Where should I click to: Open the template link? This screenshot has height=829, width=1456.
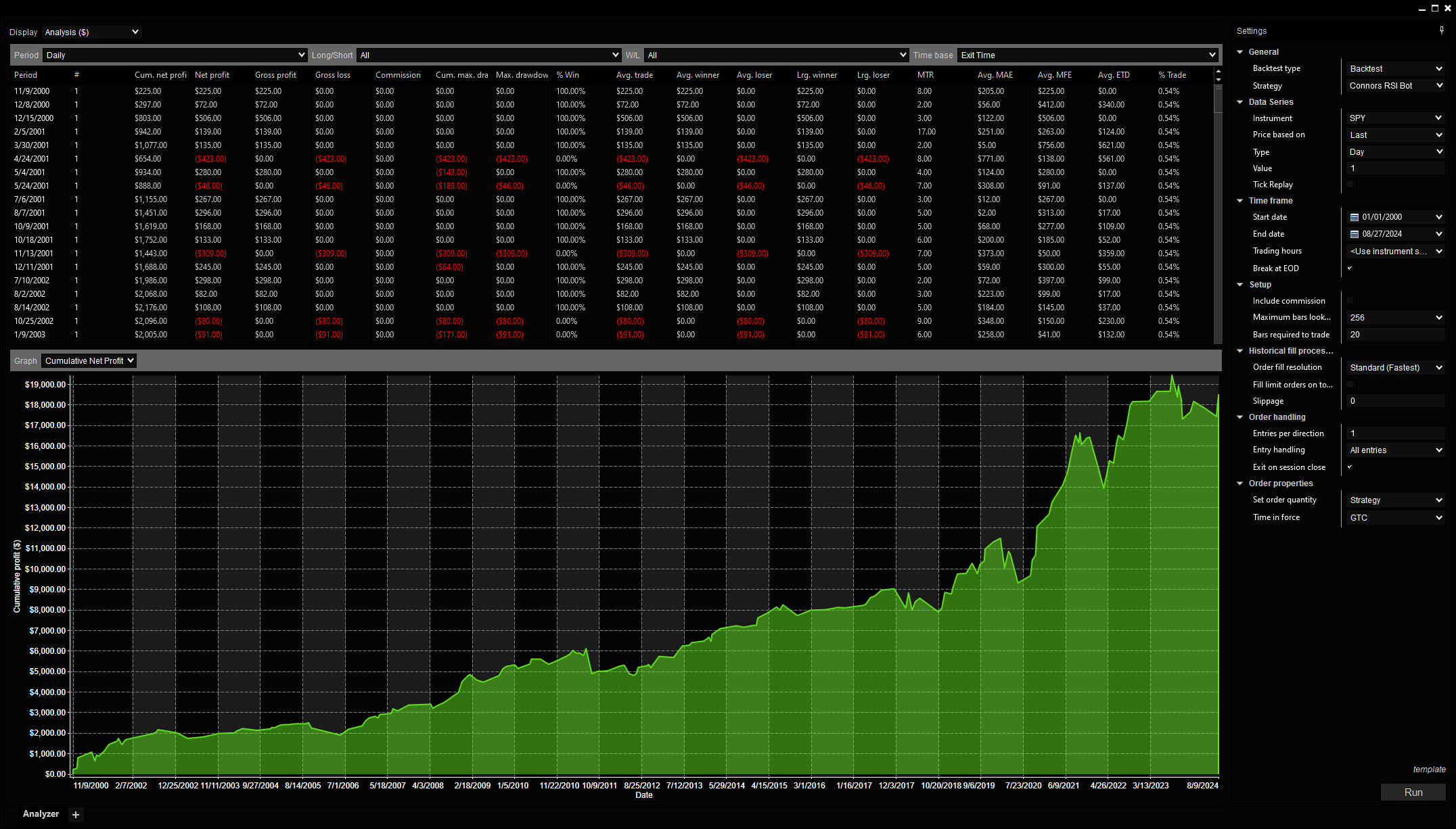coord(1429,769)
